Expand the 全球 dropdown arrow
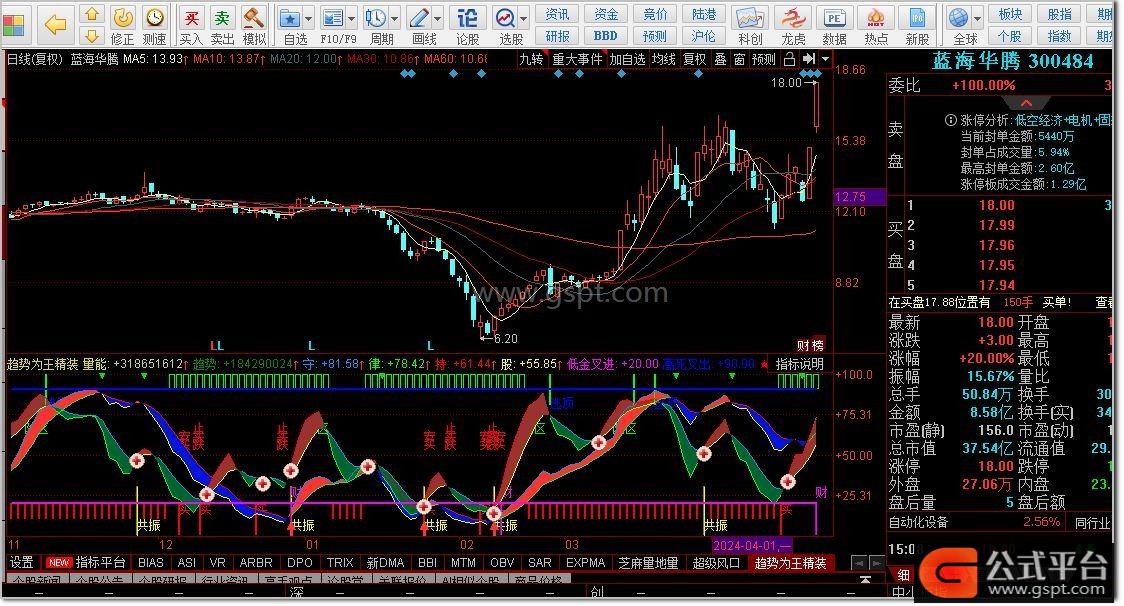This screenshot has height=606, width=1124. [977, 19]
